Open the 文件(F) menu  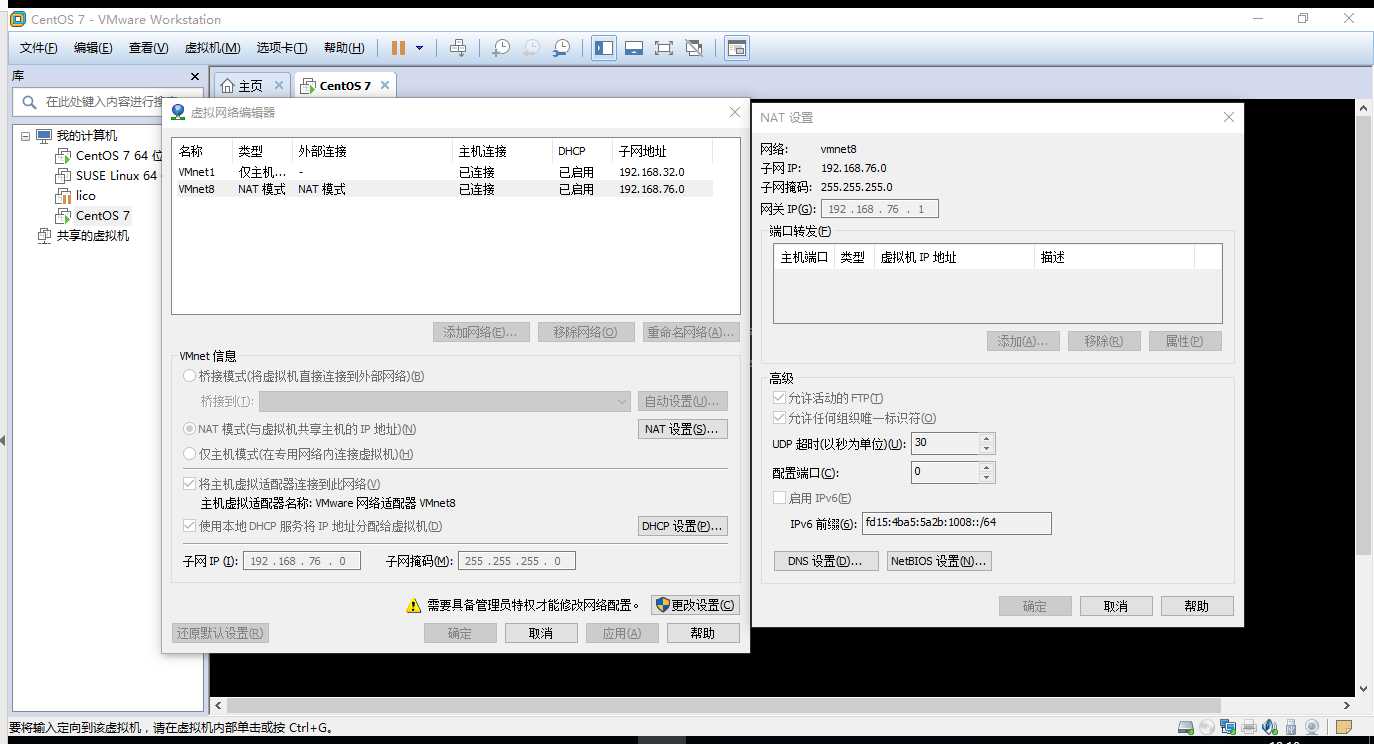coord(39,48)
